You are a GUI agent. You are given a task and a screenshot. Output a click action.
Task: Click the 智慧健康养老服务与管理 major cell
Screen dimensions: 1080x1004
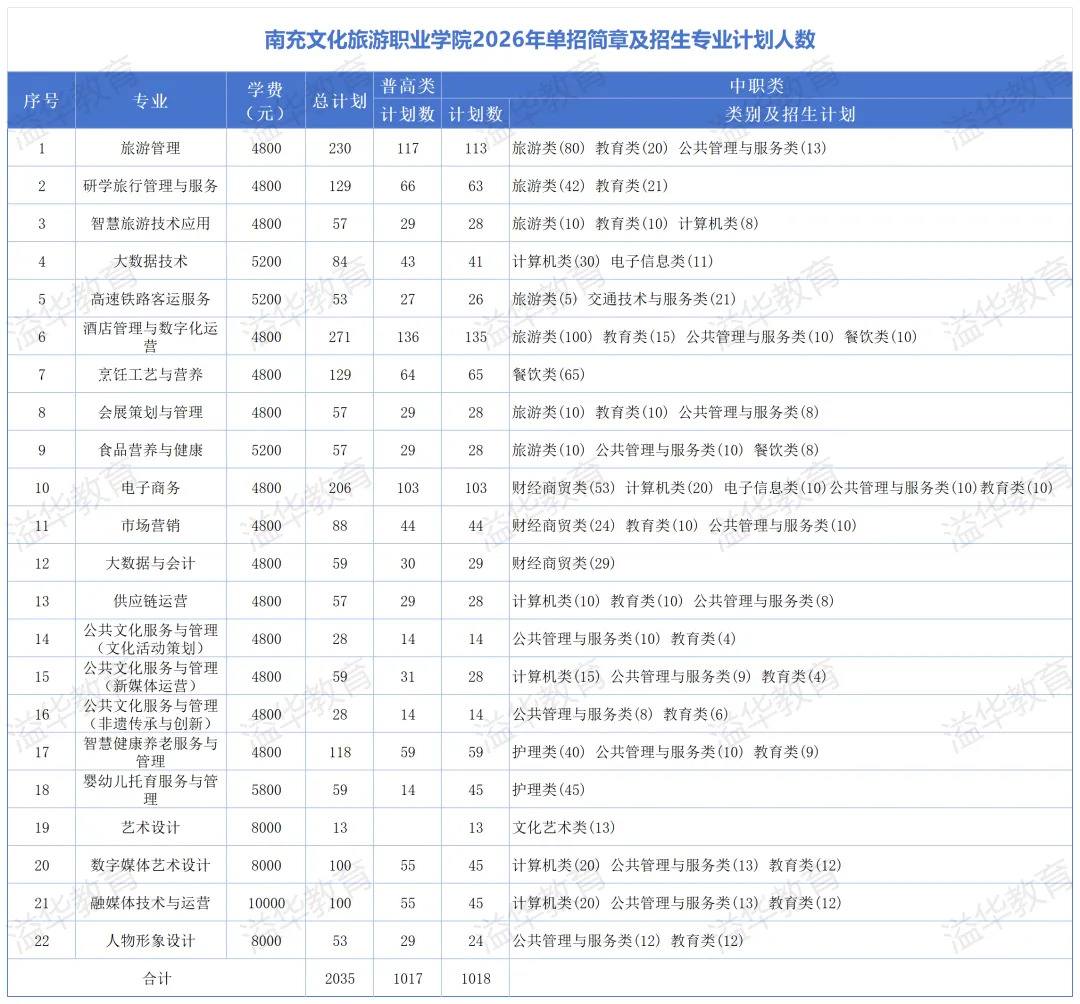(x=151, y=752)
